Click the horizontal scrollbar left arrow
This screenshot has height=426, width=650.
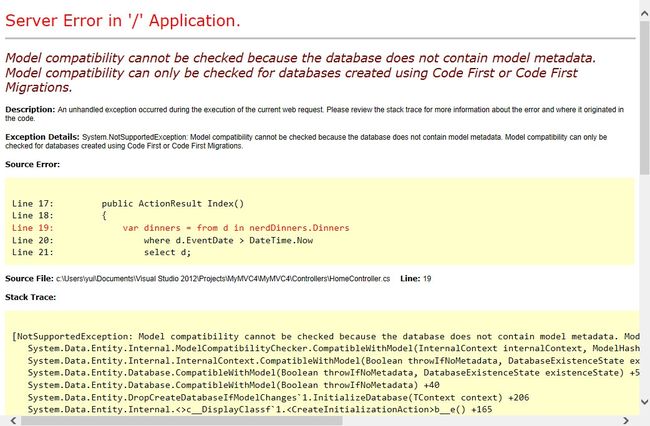[x=13, y=421]
